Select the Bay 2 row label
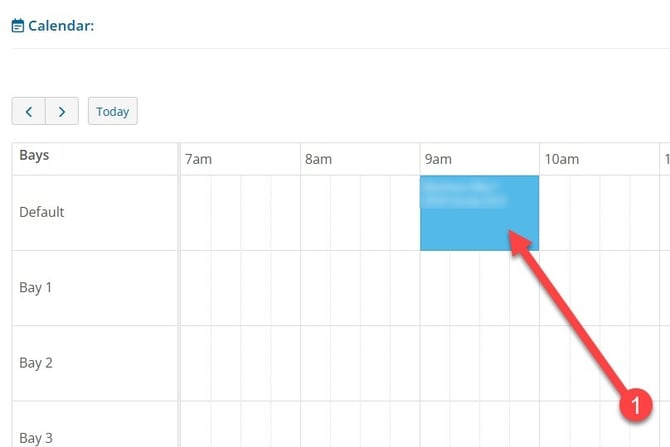 pyautogui.click(x=36, y=363)
